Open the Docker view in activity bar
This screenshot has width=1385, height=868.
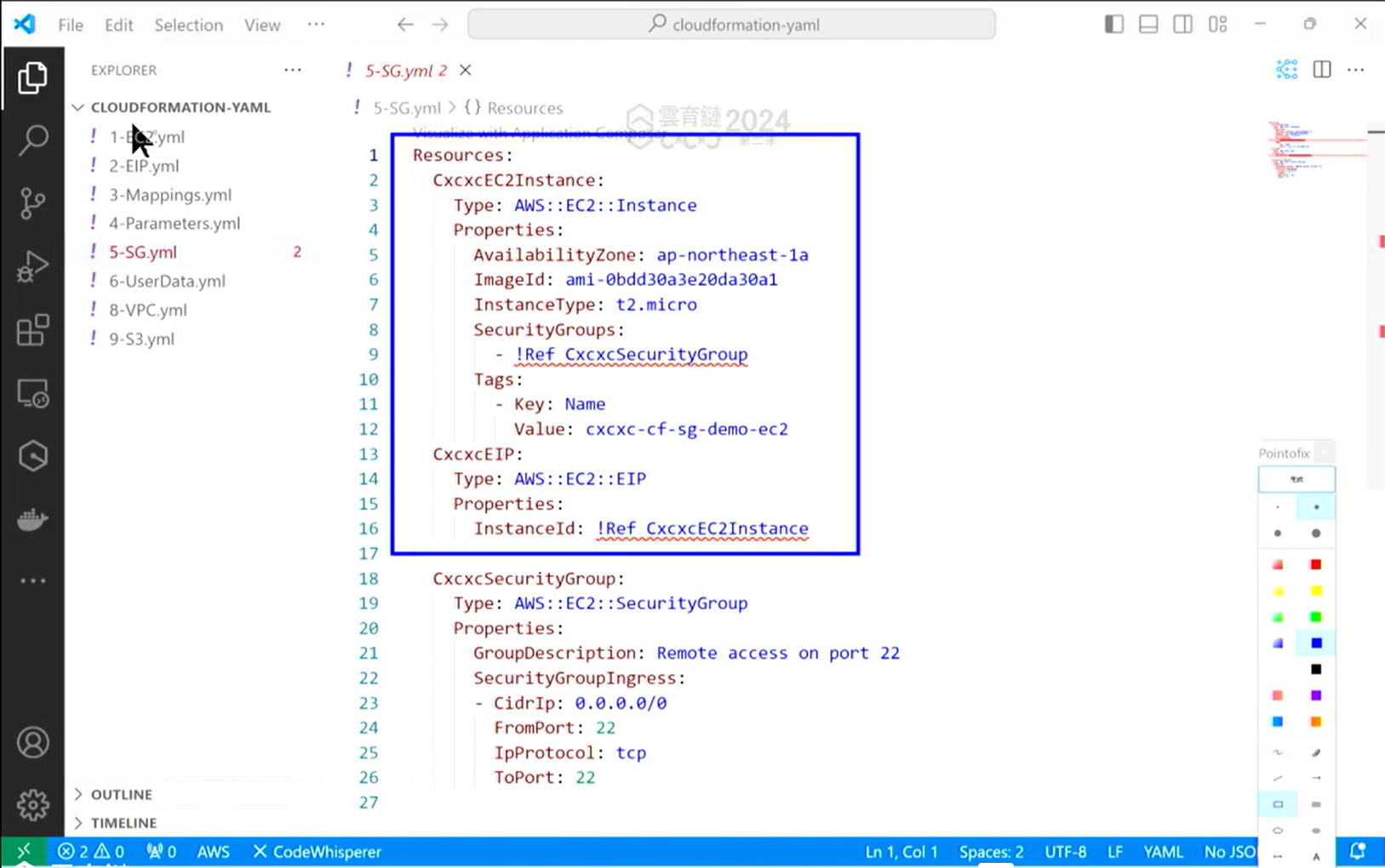click(x=32, y=519)
